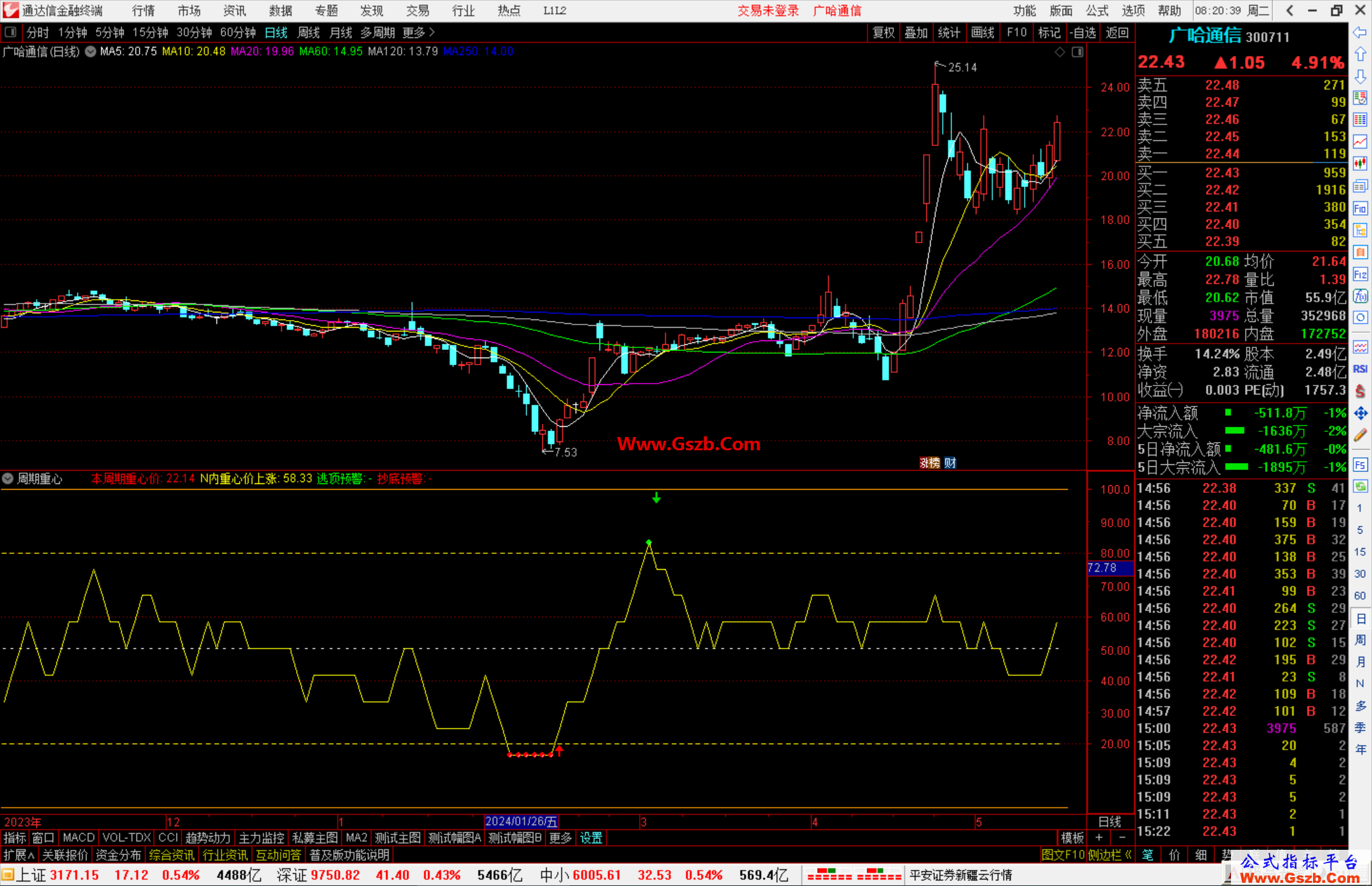Viewport: 1372px width, 886px height.
Task: Open the candlestick chart icon in sidebar
Action: click(x=1360, y=164)
